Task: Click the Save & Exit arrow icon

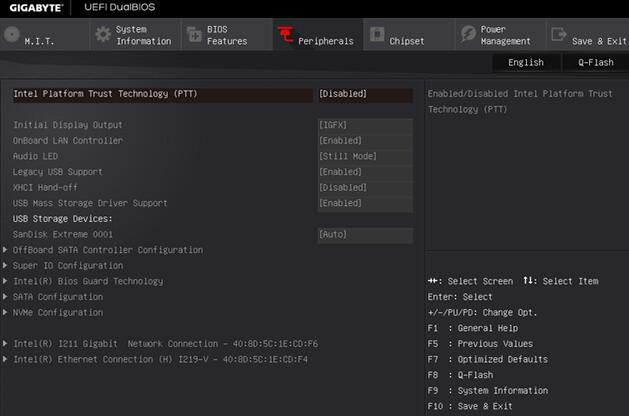Action: click(558, 35)
